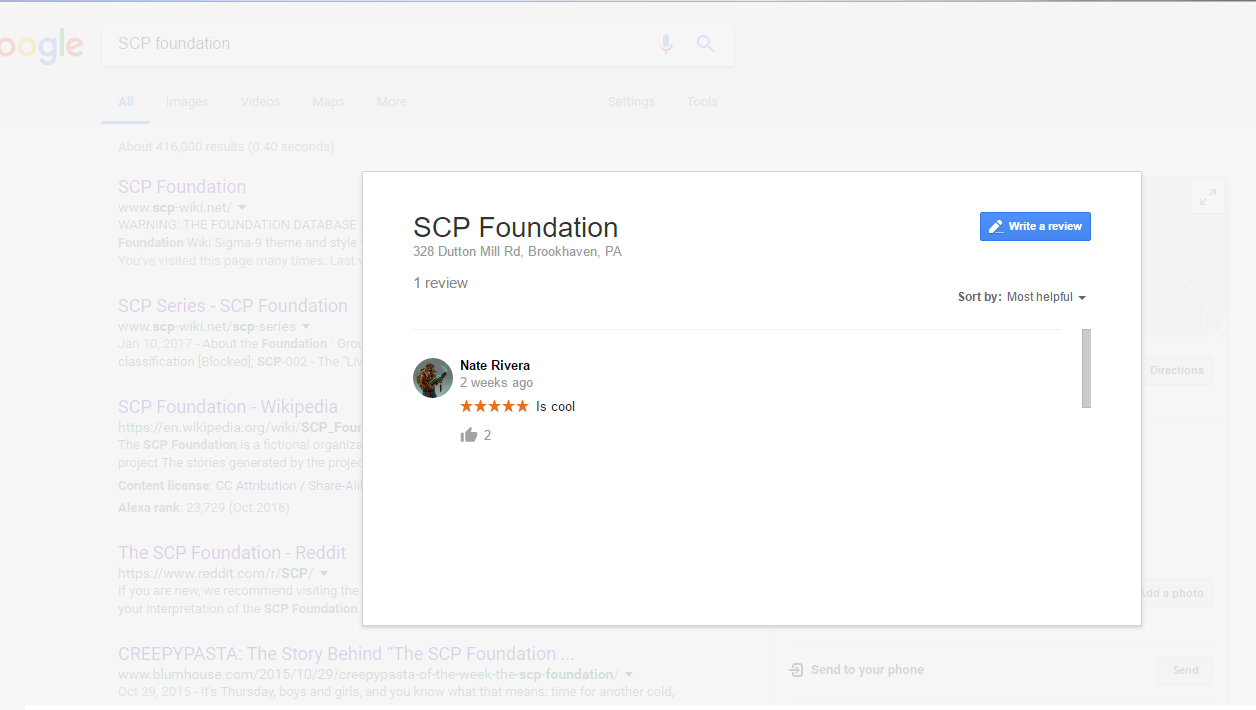Click the Add a photo button
This screenshot has height=710, width=1256.
click(x=1176, y=593)
